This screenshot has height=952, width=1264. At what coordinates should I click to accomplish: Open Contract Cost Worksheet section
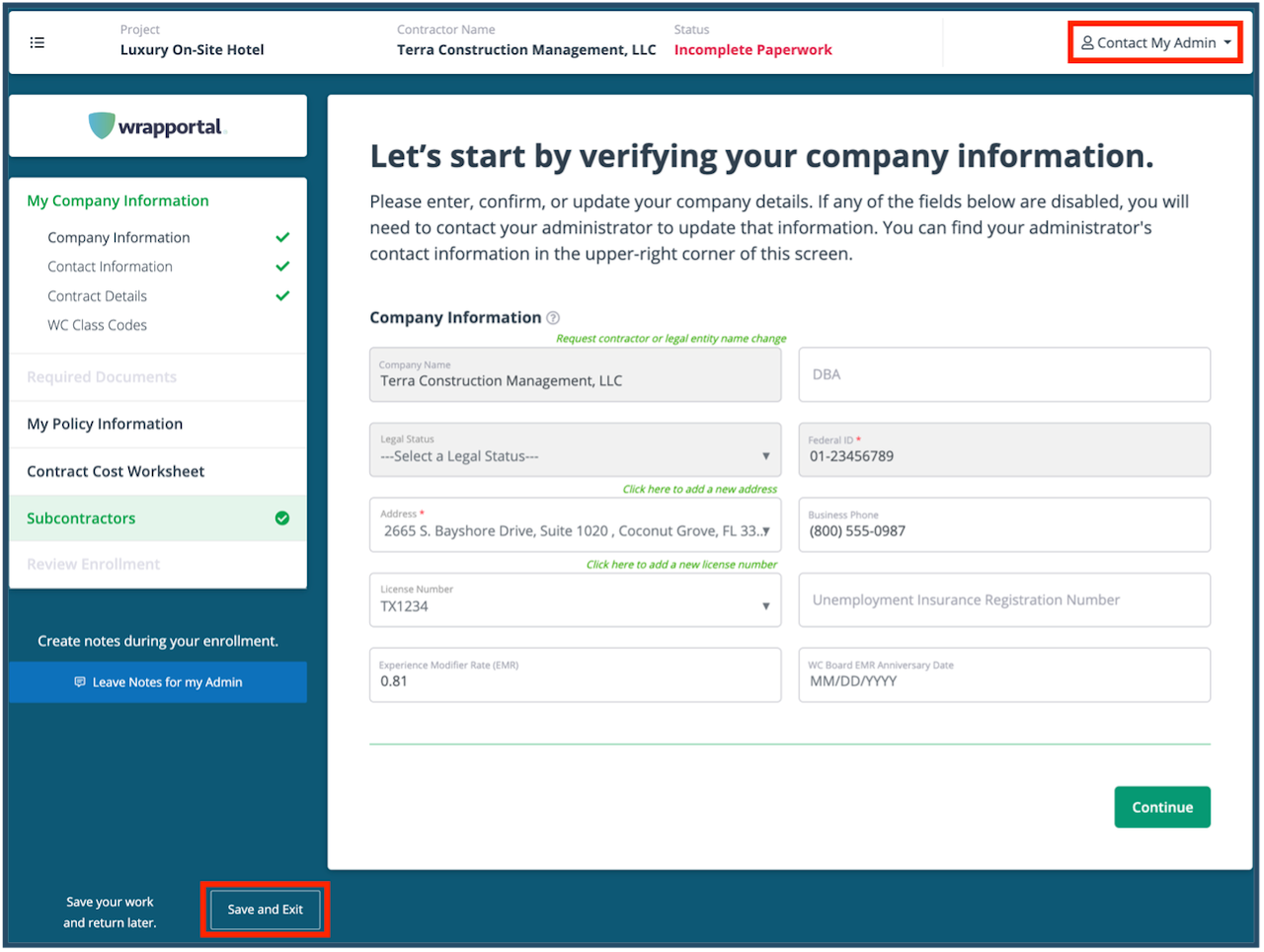[x=116, y=471]
